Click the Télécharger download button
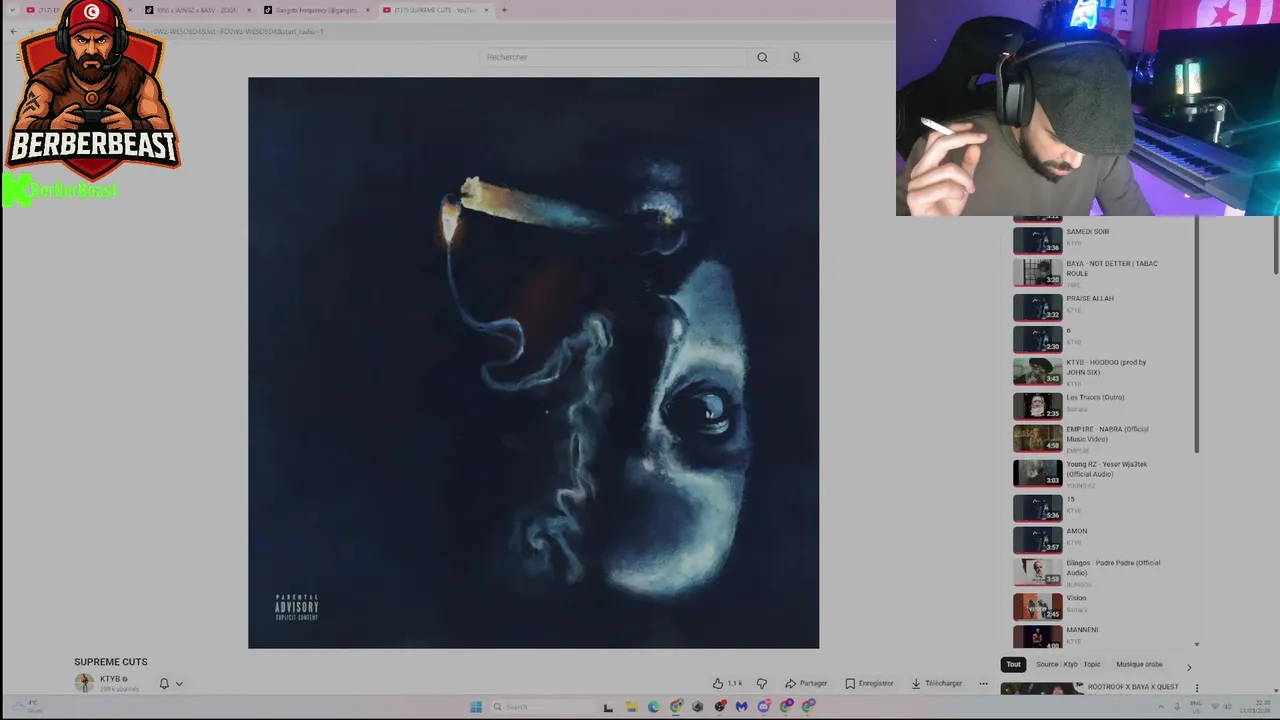The height and width of the screenshot is (720, 1280). click(x=937, y=684)
